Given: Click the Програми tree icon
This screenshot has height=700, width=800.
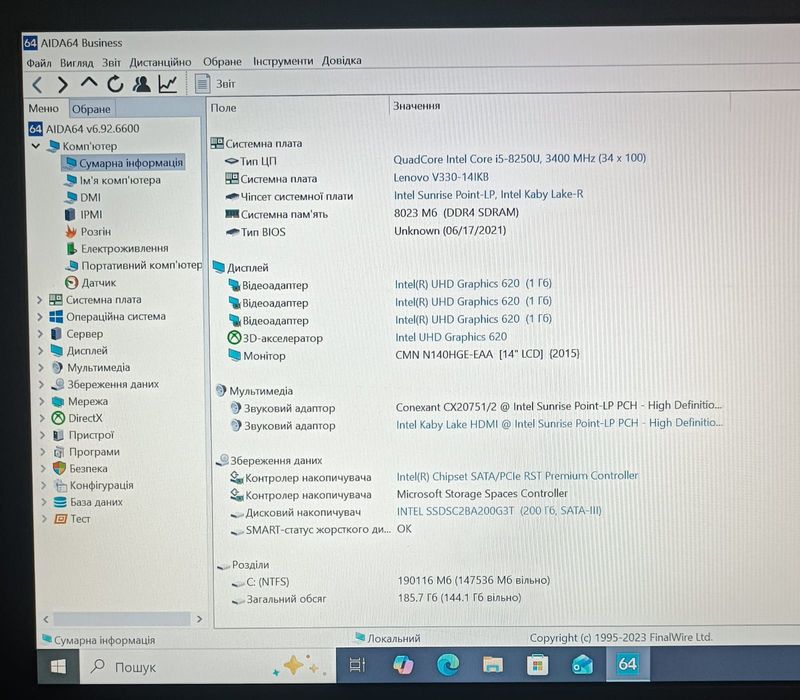Looking at the screenshot, I should tap(59, 452).
